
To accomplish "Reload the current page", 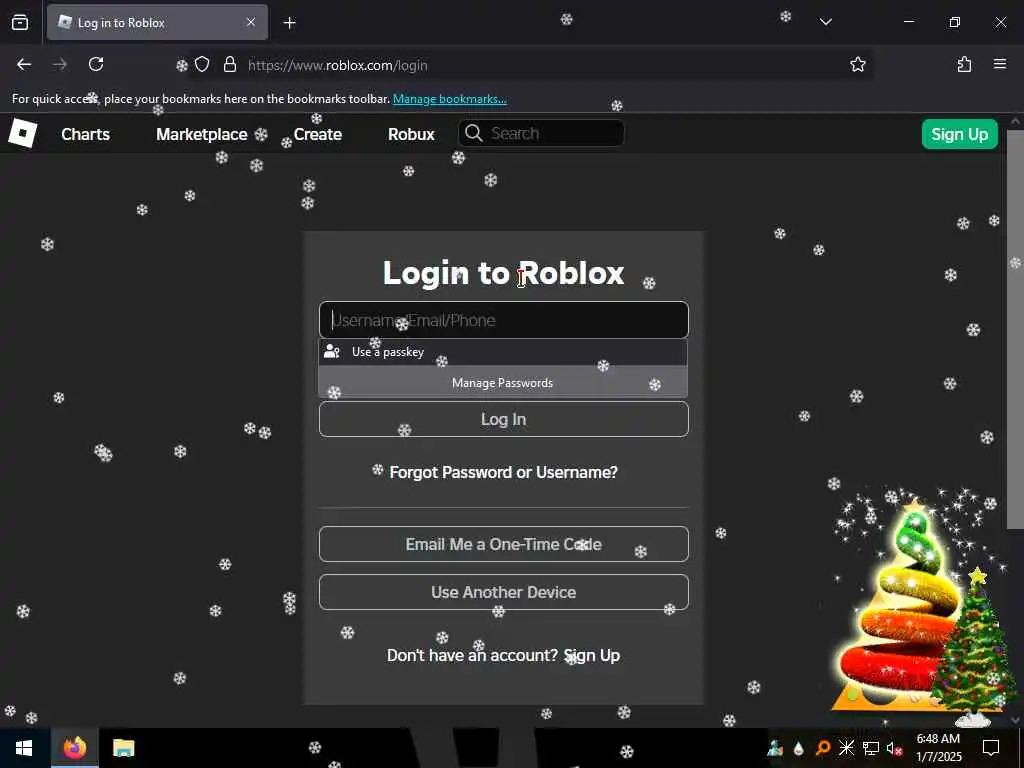I will (96, 64).
